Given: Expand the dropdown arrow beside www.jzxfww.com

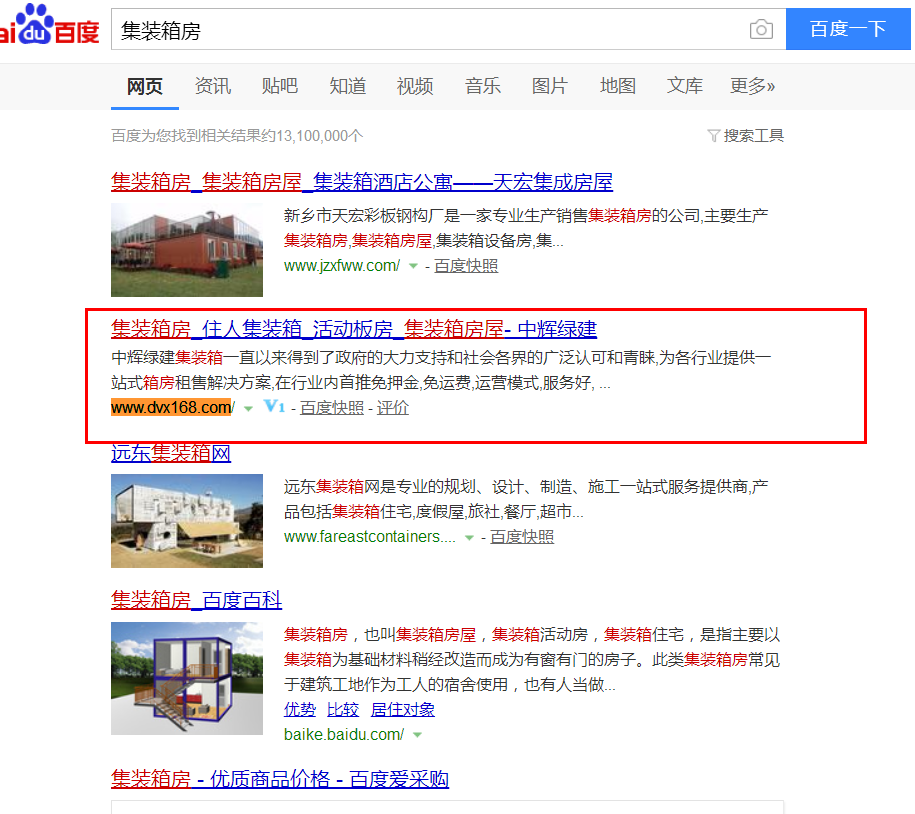Looking at the screenshot, I should pos(413,267).
